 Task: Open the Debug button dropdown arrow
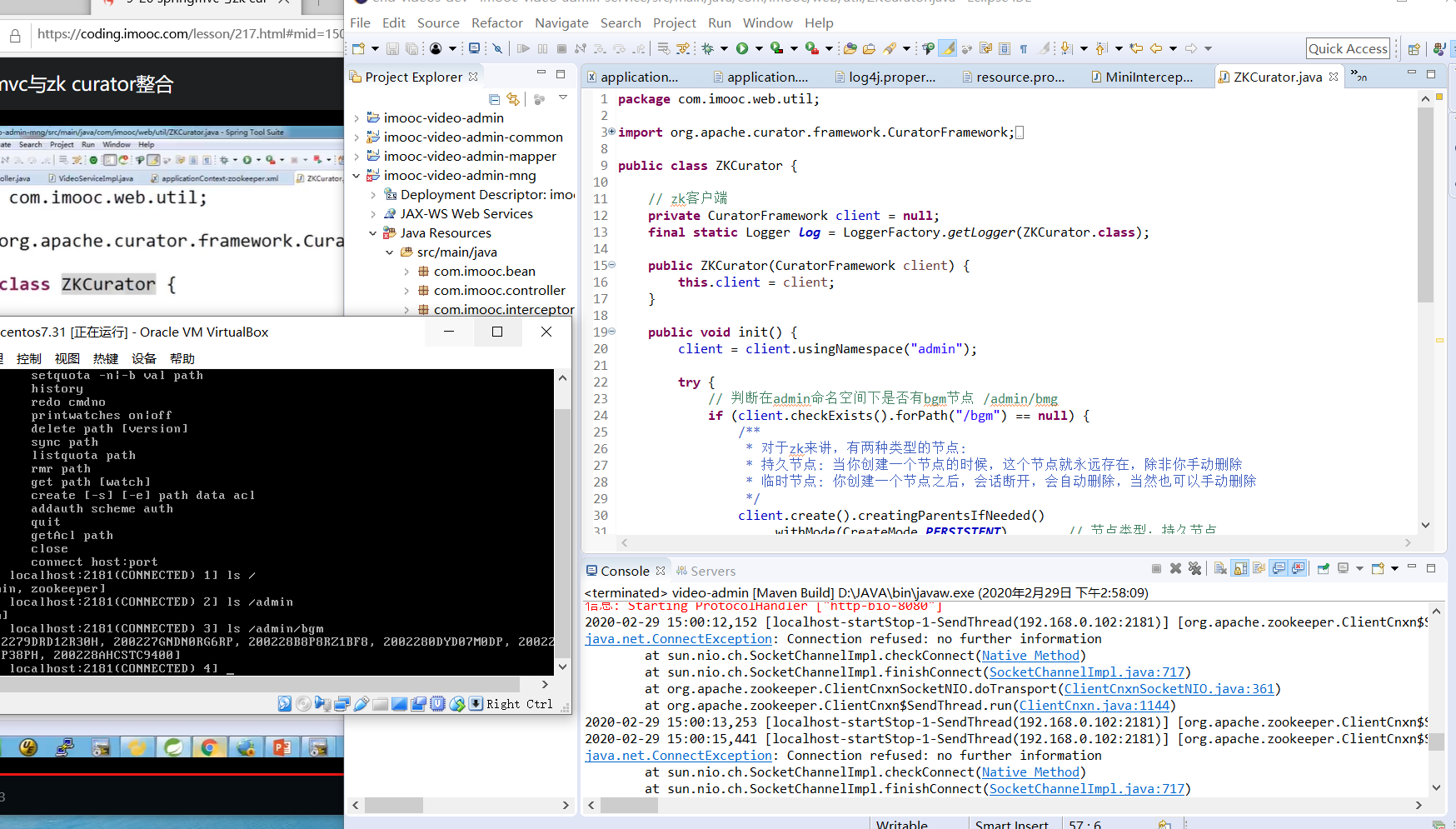coord(724,48)
